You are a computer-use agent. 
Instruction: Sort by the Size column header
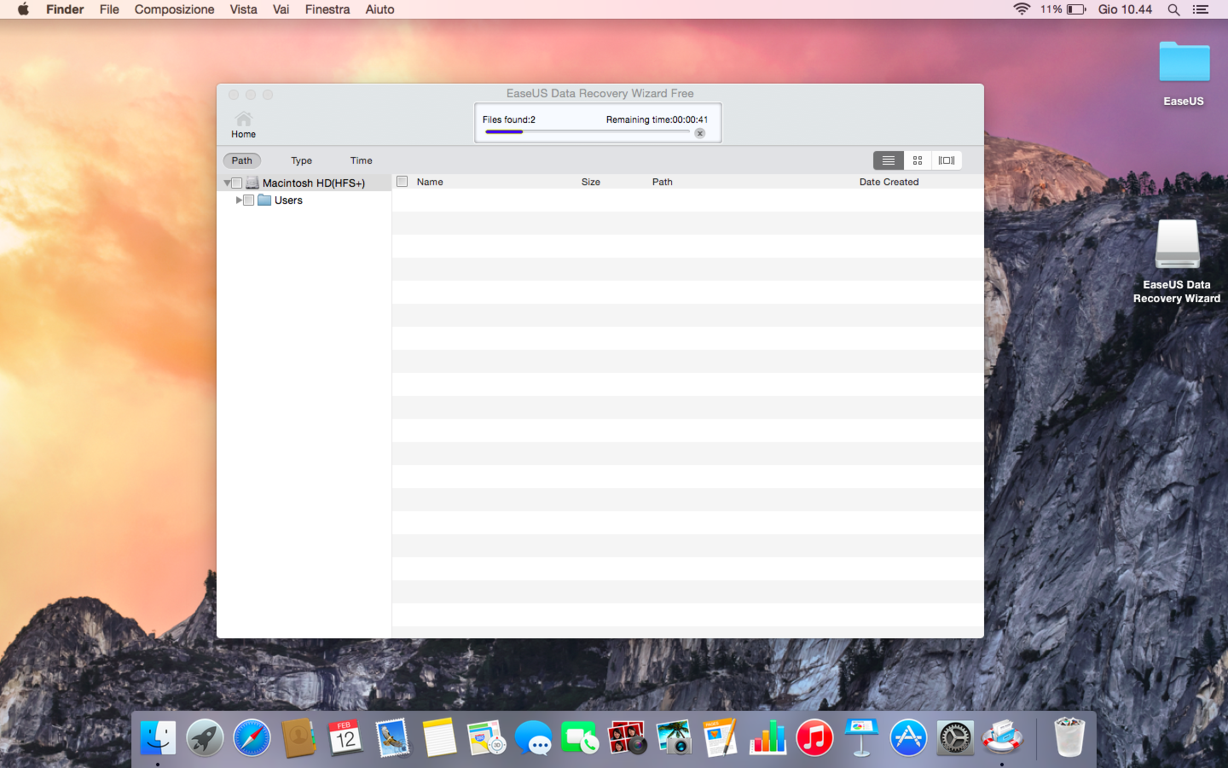[591, 182]
